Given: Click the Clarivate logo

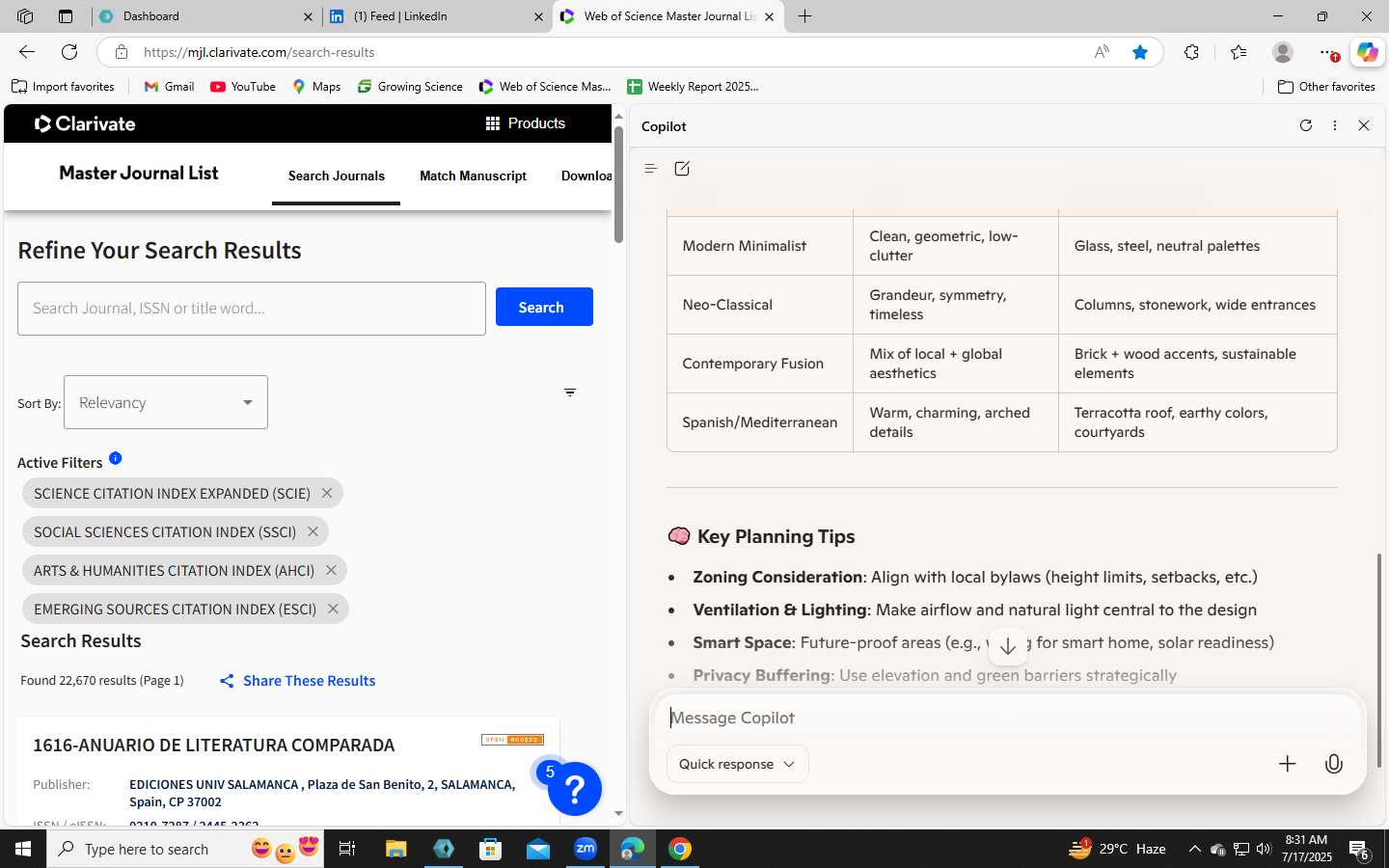Looking at the screenshot, I should (85, 123).
